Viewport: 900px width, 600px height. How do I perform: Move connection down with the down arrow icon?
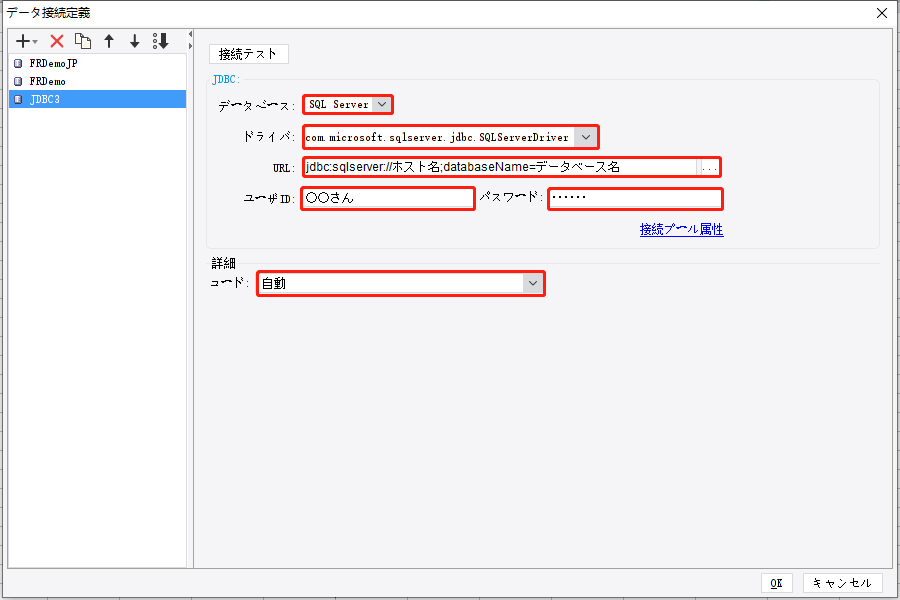coord(135,41)
